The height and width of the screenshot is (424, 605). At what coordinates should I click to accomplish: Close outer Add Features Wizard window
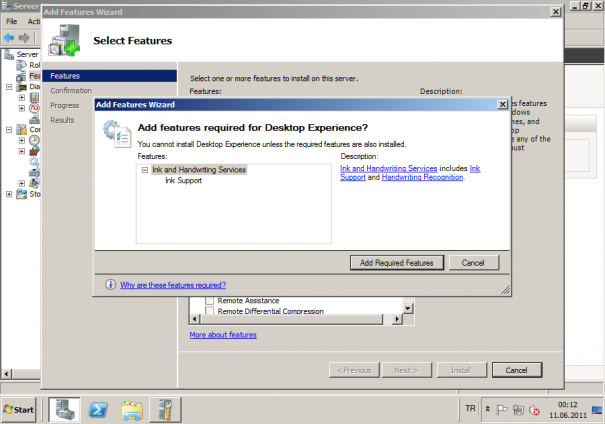point(556,12)
